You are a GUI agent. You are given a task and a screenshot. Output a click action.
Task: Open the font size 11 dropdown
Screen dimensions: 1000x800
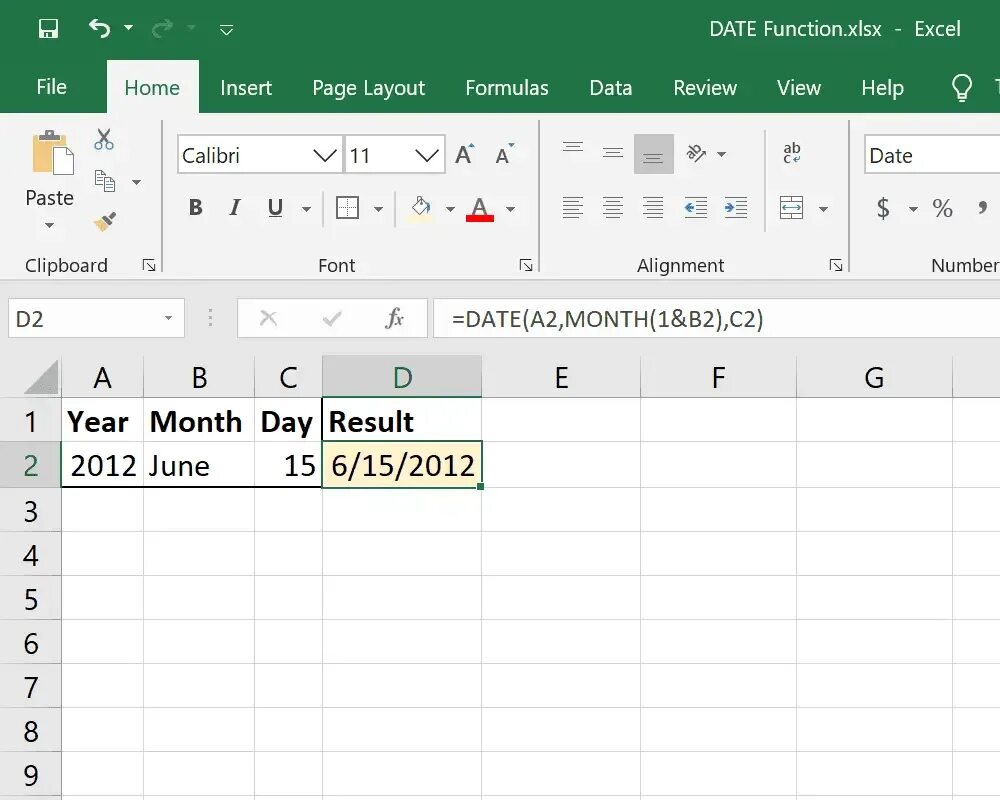click(427, 155)
